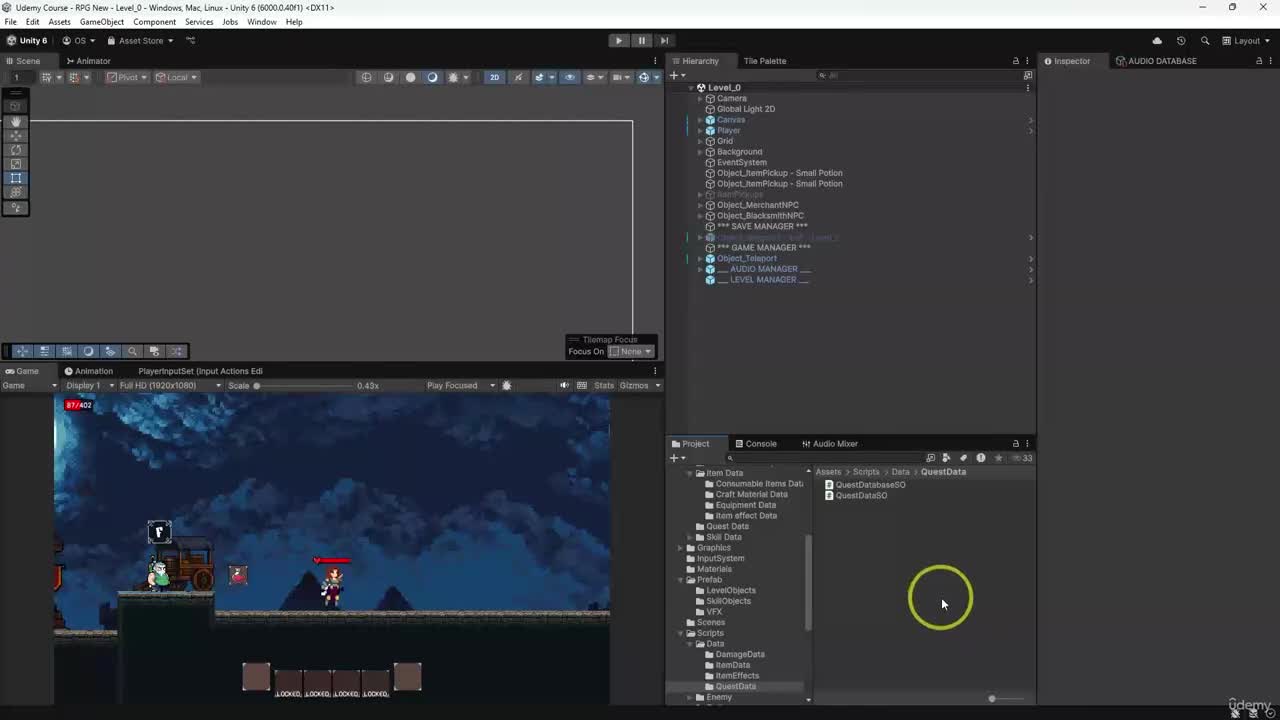Click the Project icon size slider

coord(1007,699)
